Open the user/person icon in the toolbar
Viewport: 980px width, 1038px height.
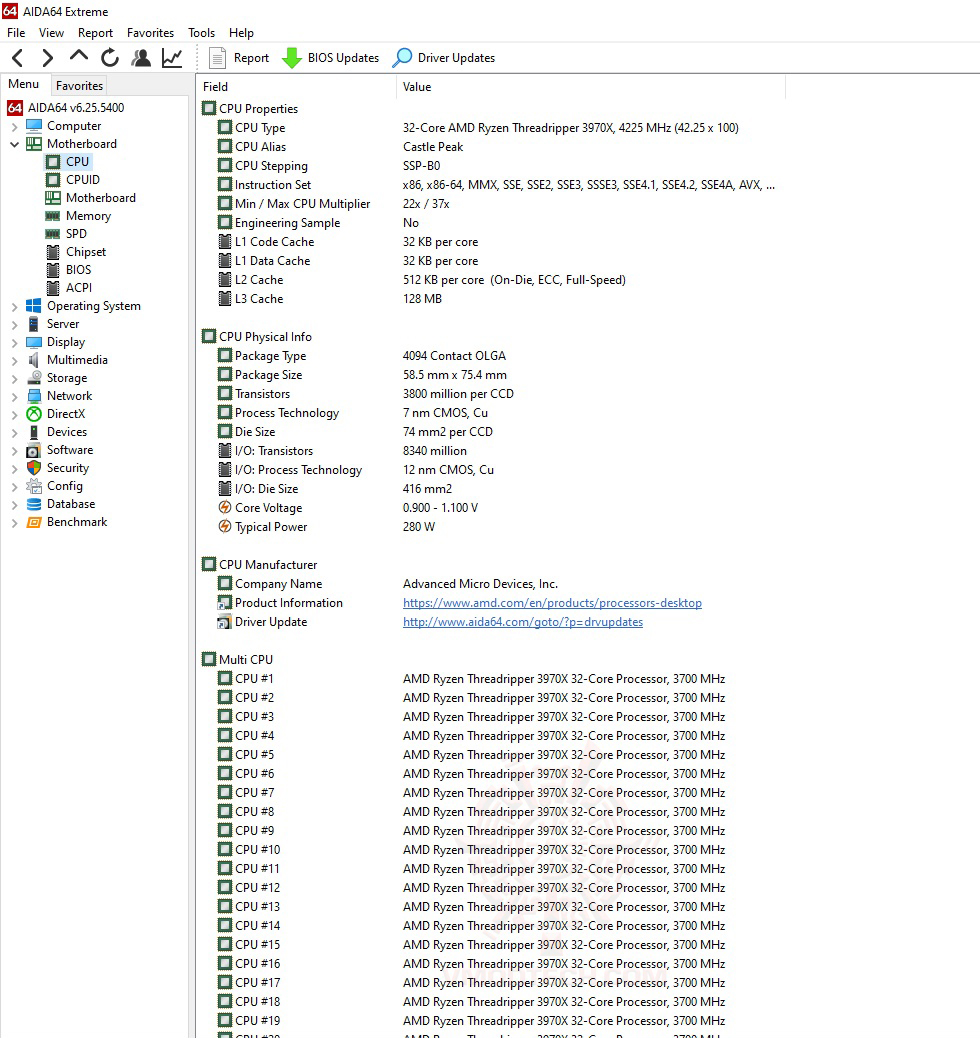tap(140, 58)
